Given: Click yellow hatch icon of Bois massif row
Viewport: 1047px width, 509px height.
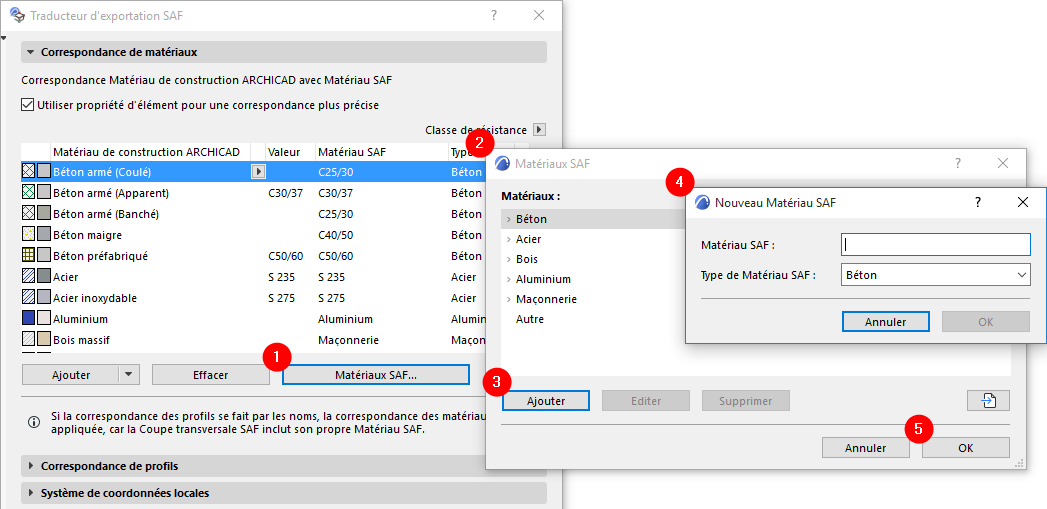Looking at the screenshot, I should click(29, 340).
